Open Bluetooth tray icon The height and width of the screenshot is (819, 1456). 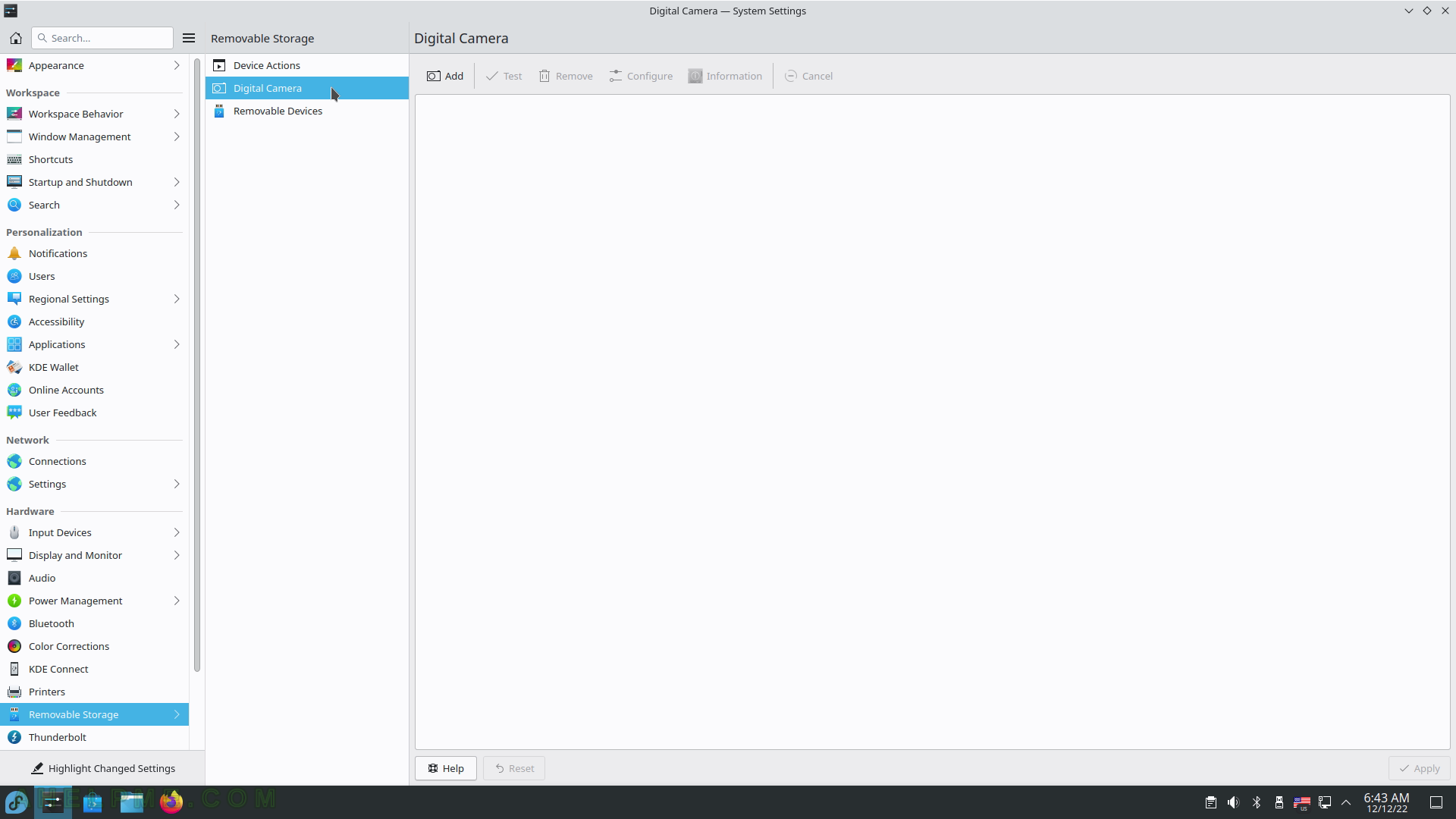tap(1257, 802)
